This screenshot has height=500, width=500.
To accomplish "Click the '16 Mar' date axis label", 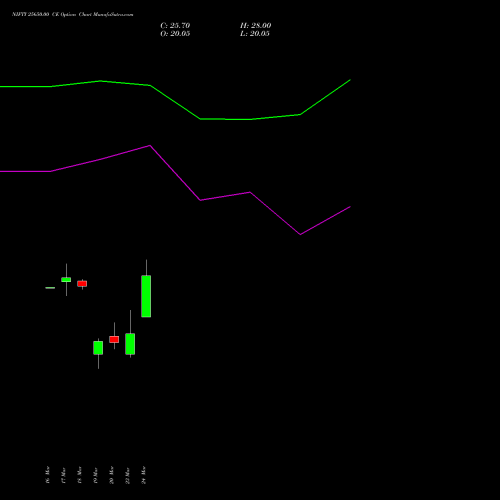I will tap(47, 475).
